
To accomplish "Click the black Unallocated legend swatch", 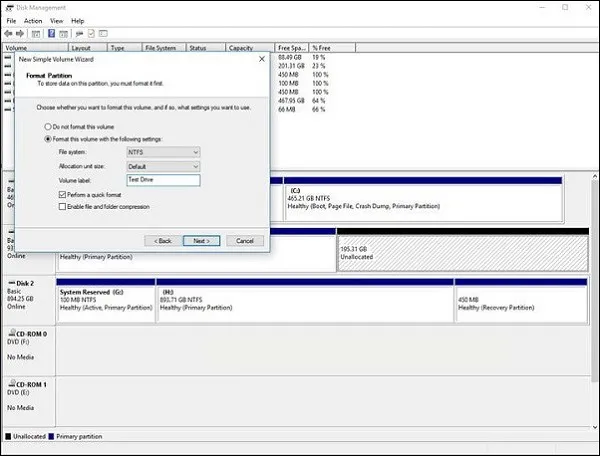I will [8, 436].
